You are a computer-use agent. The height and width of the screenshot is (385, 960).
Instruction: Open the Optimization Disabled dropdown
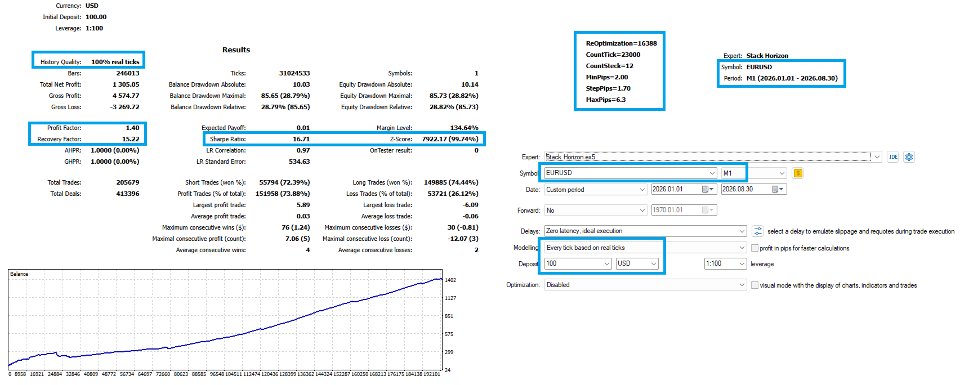tap(742, 285)
